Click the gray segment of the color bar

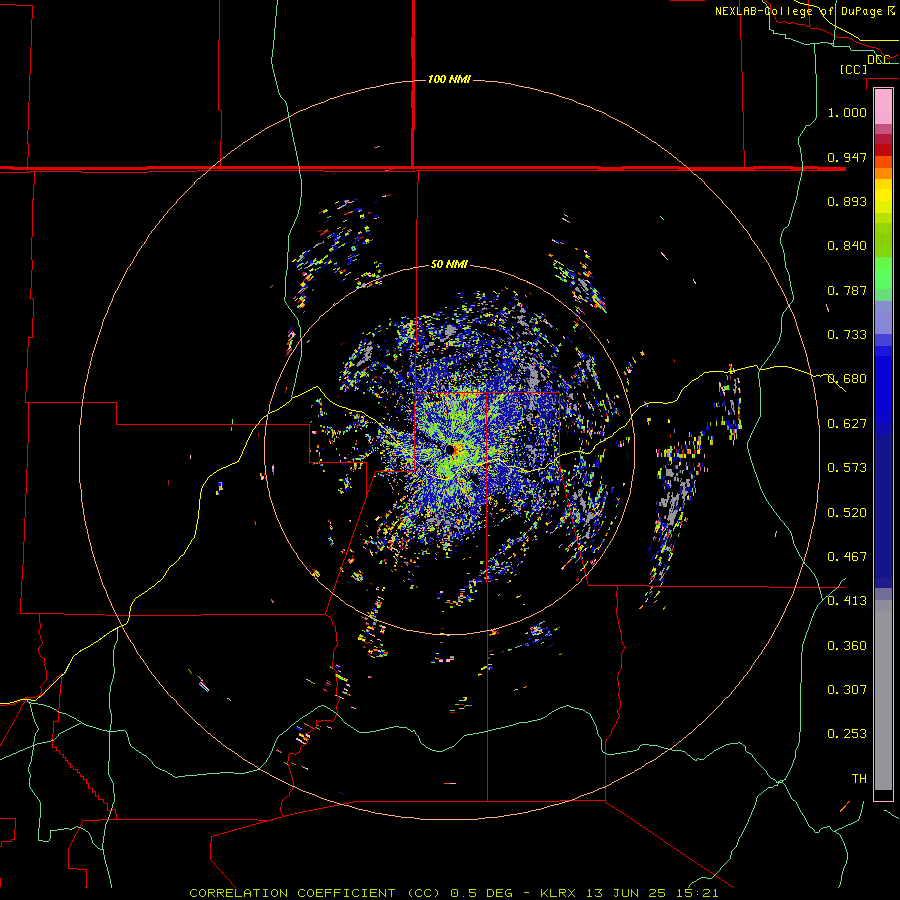pos(883,695)
